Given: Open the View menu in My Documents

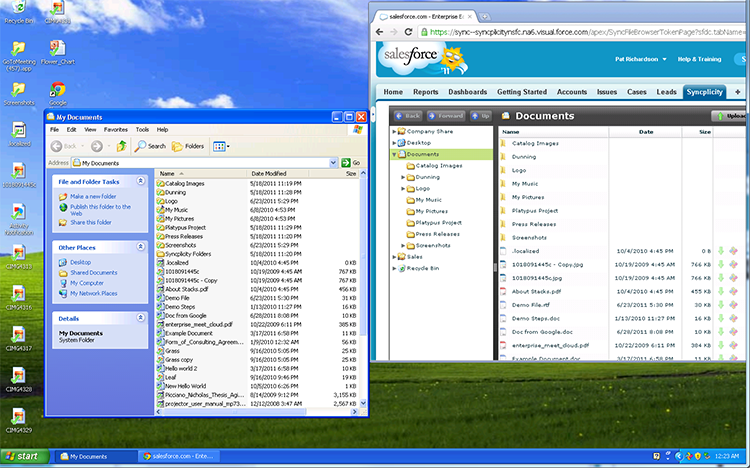Looking at the screenshot, I should coord(90,129).
